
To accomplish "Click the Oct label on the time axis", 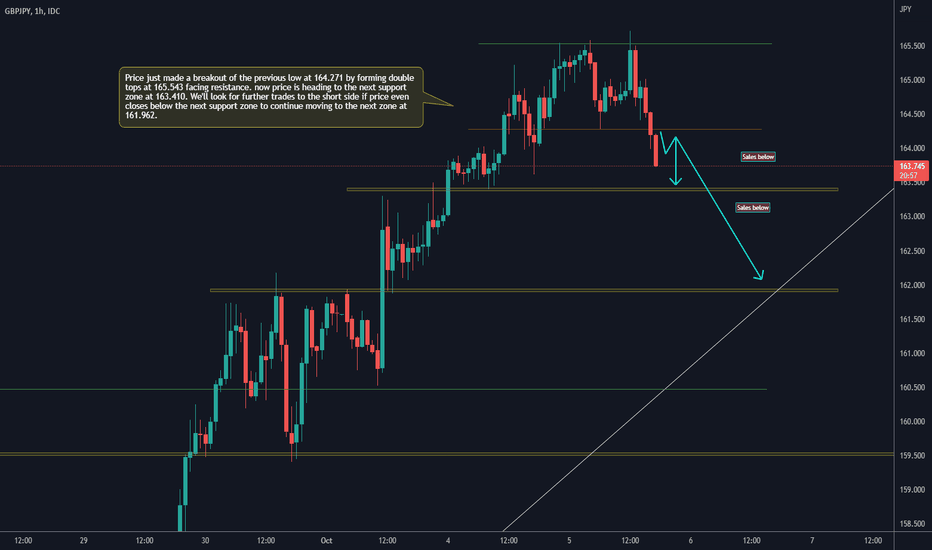I will click(x=326, y=540).
